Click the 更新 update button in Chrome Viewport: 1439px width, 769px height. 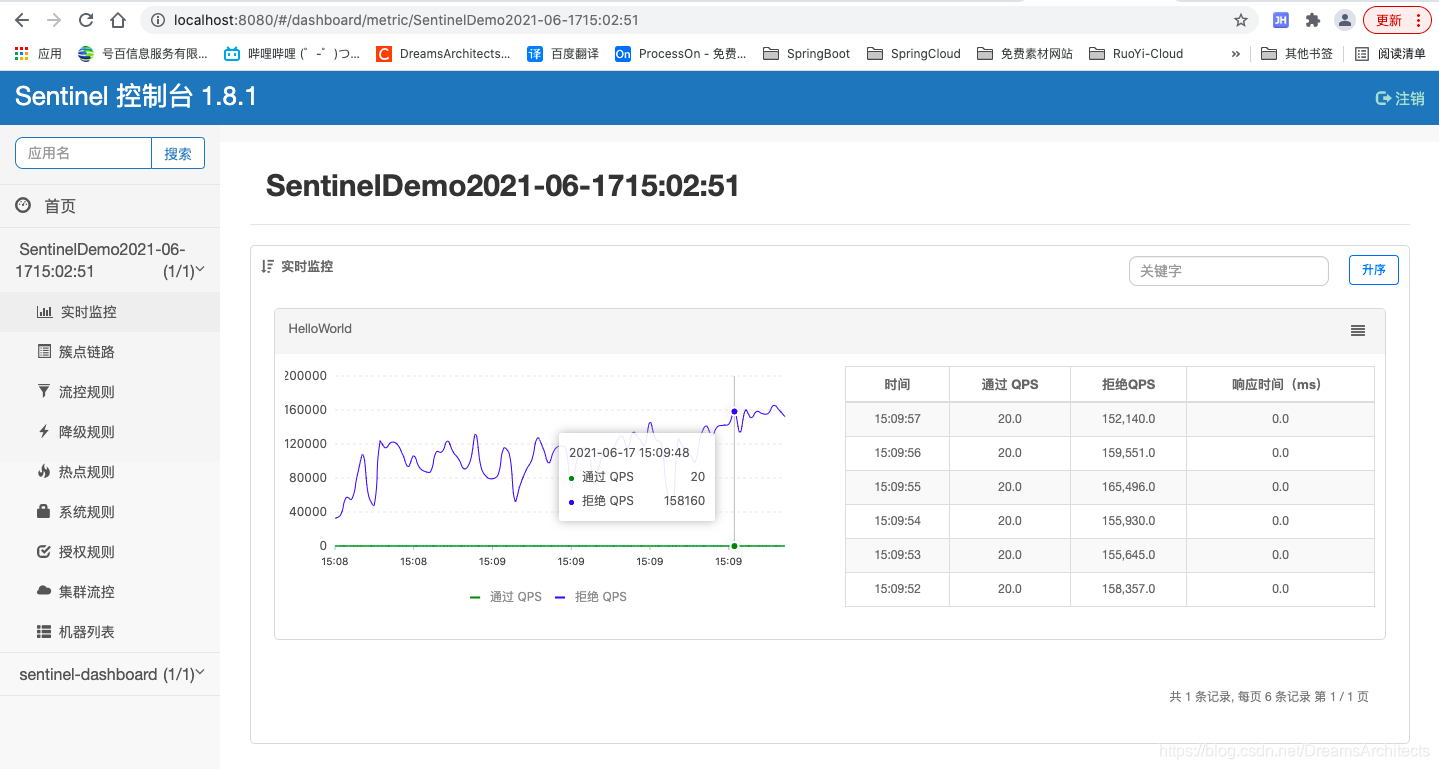(1397, 20)
